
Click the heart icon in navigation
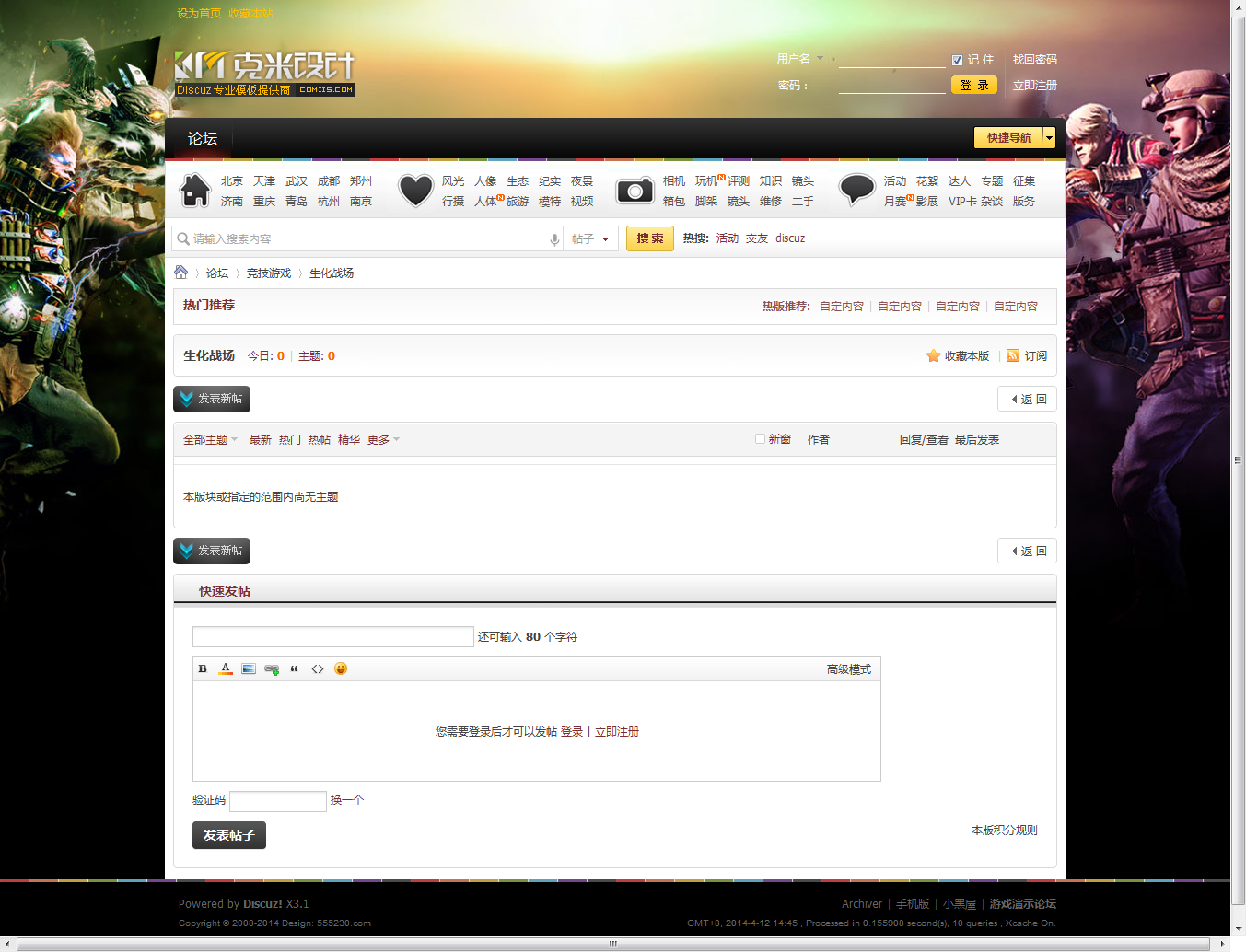click(415, 191)
